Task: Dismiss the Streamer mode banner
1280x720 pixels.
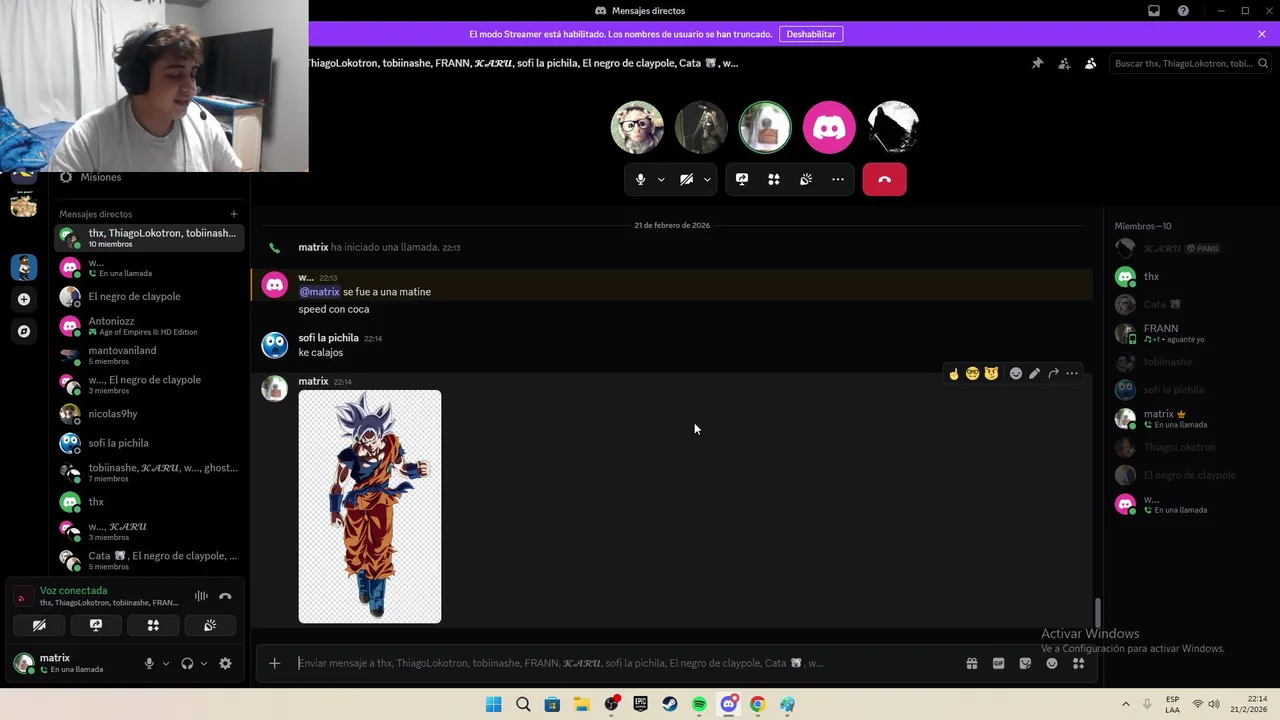Action: [1262, 34]
